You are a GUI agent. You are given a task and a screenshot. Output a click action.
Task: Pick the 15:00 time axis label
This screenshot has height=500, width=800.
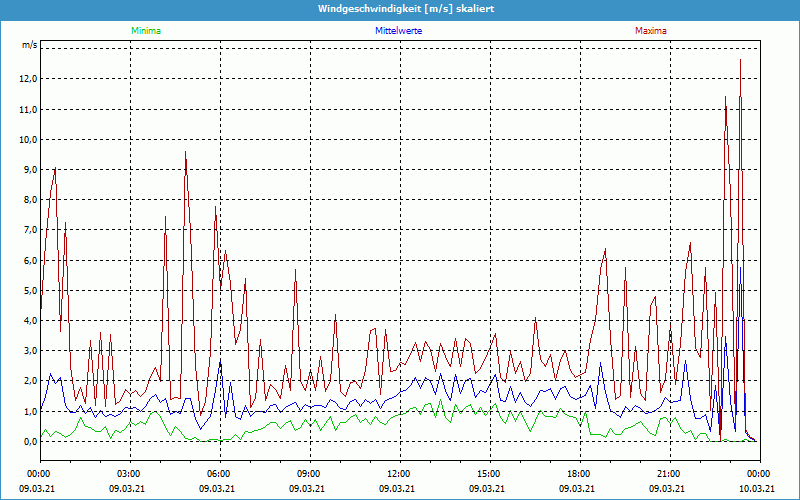pyautogui.click(x=488, y=473)
